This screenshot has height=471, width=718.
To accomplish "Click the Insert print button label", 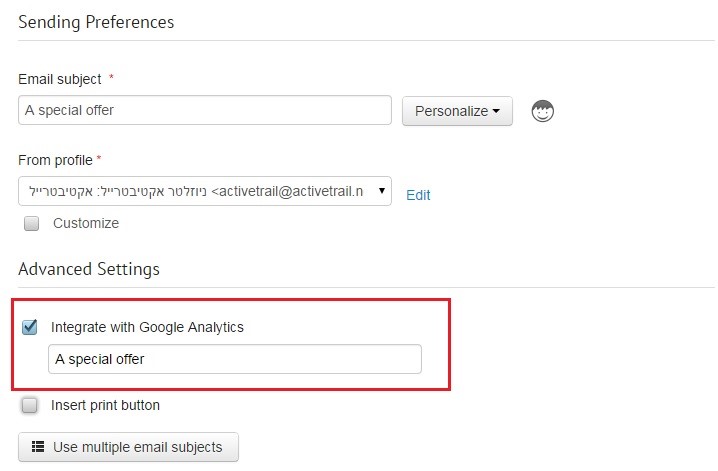I will point(105,405).
